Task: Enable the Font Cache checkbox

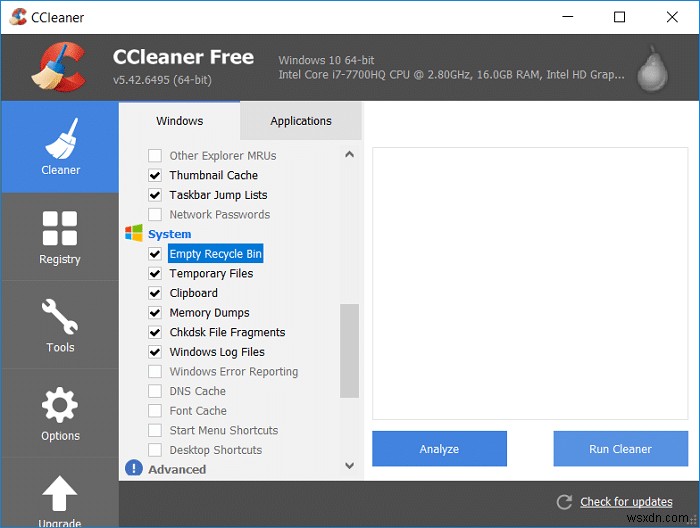Action: pyautogui.click(x=155, y=411)
